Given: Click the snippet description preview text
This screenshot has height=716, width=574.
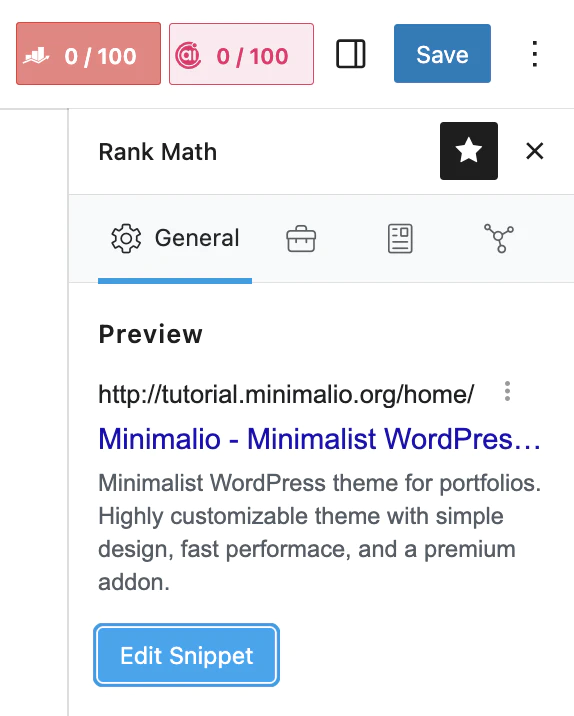Looking at the screenshot, I should click(x=320, y=532).
